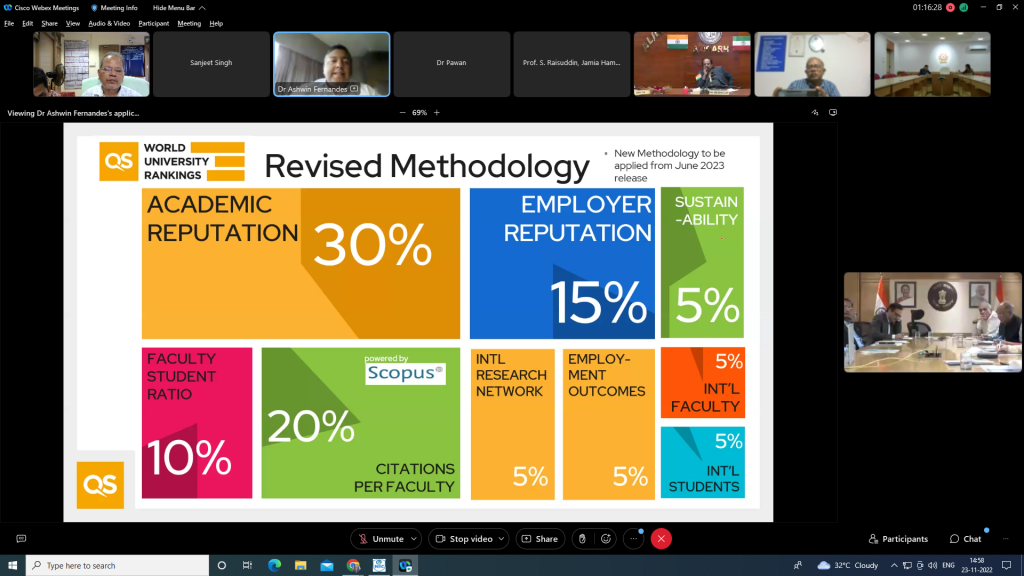Click the sharing icon in Dr Ashwin Fernandes label

[x=354, y=89]
